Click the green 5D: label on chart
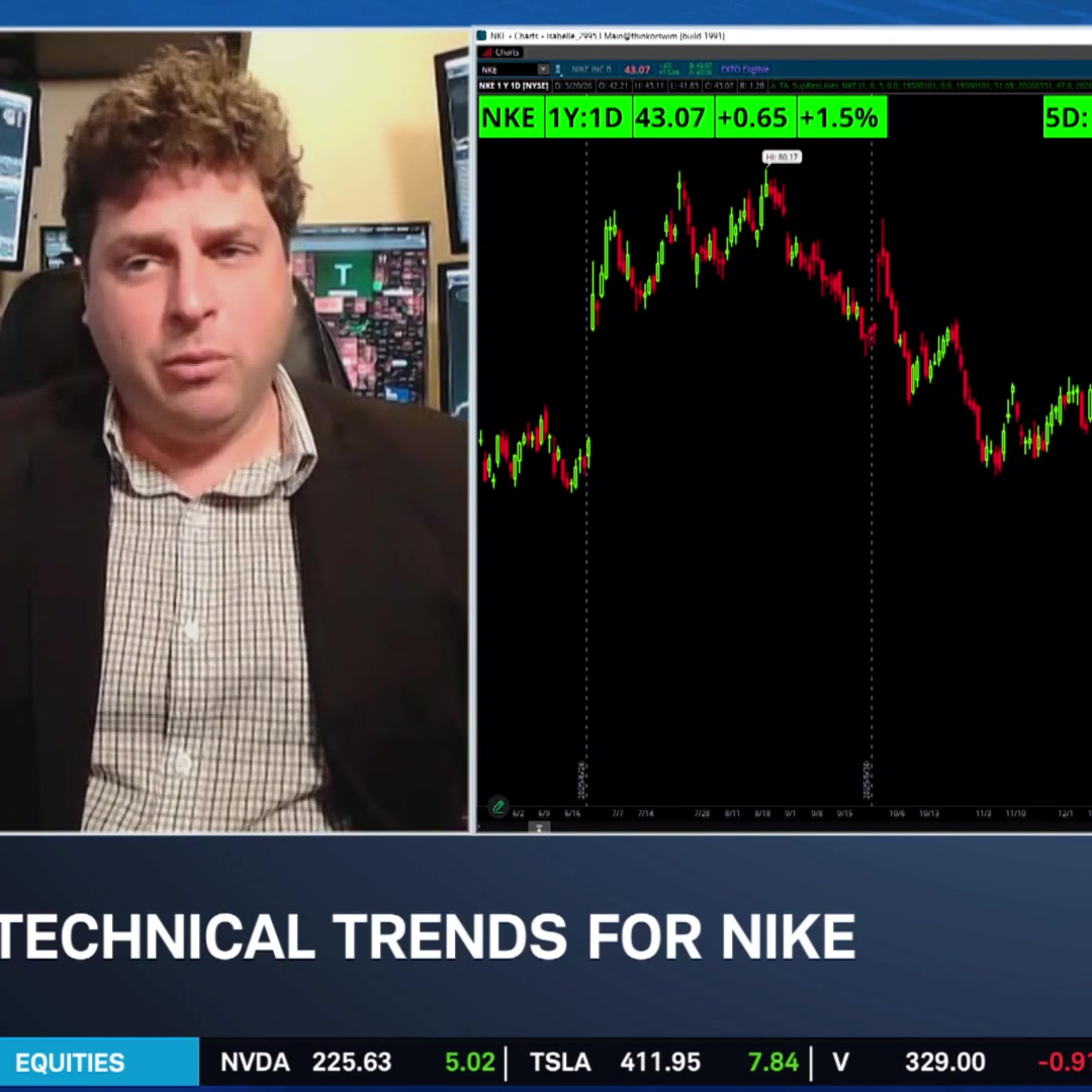The width and height of the screenshot is (1092, 1092). (x=1067, y=118)
